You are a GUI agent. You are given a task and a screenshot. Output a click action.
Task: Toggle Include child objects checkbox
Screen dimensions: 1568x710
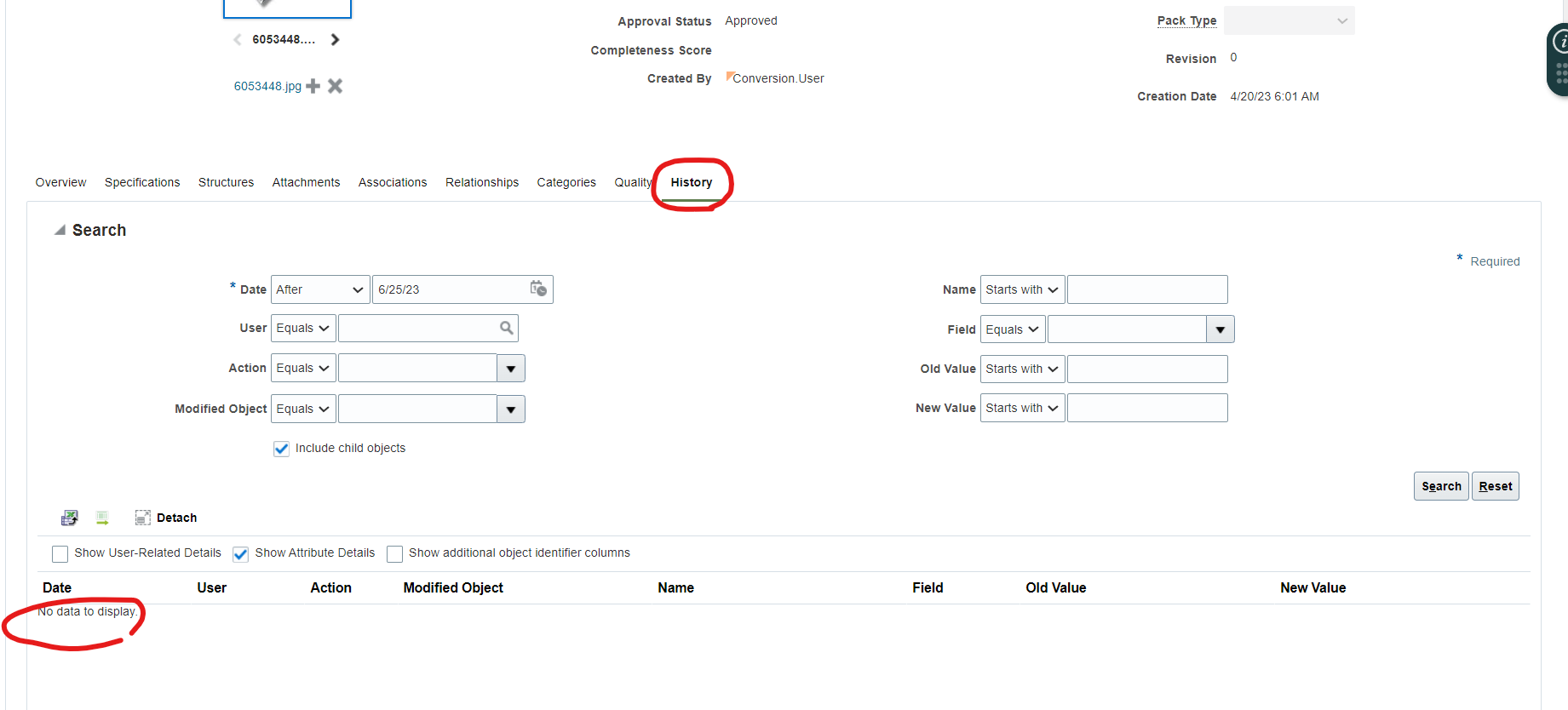coord(281,449)
